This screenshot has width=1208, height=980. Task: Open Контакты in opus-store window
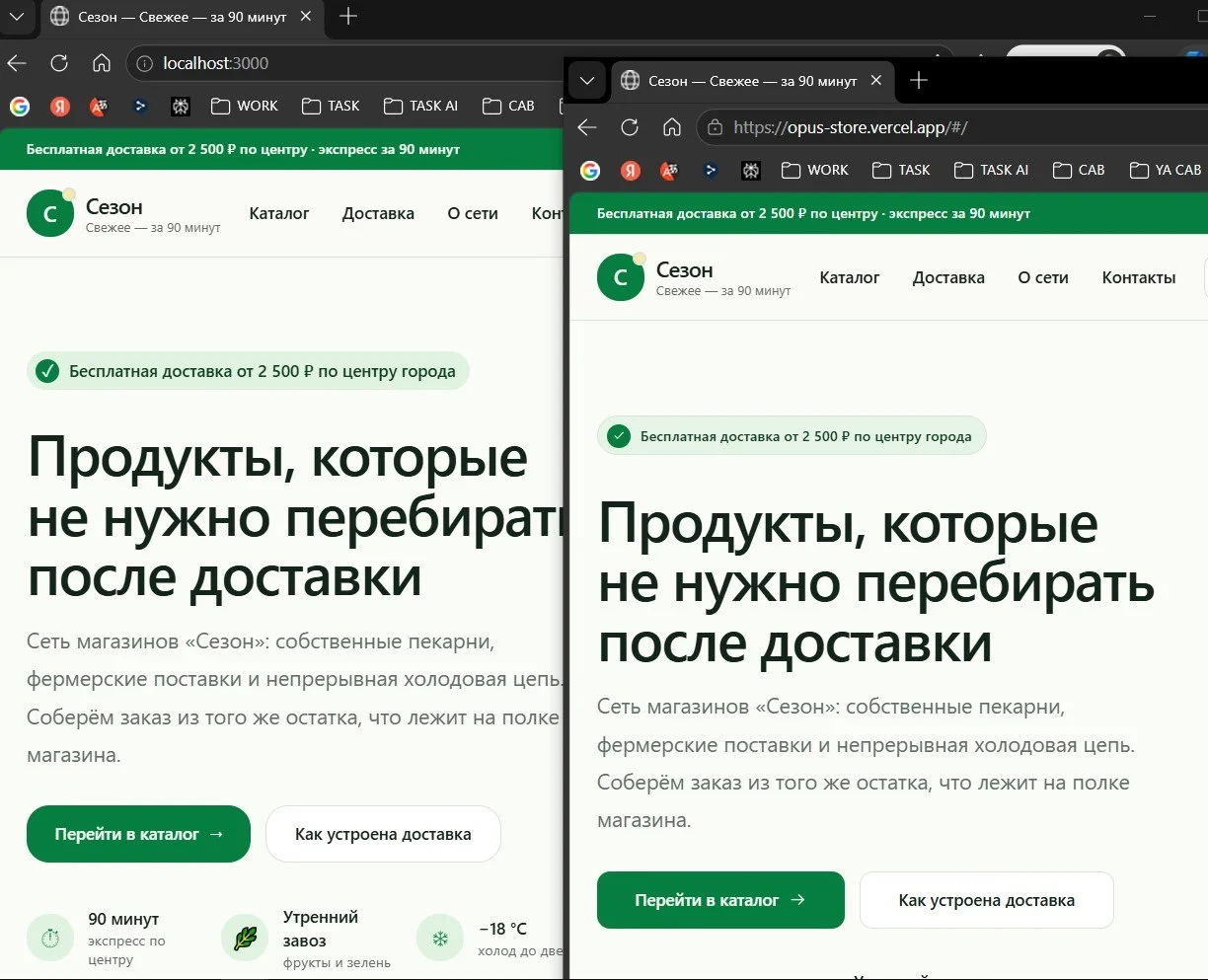tap(1139, 277)
